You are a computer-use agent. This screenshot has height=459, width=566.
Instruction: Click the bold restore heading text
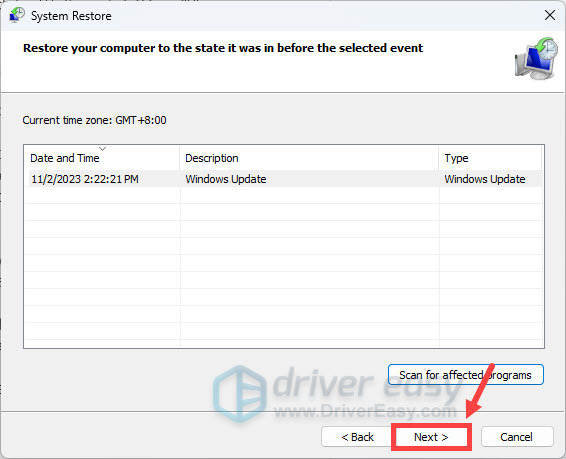point(223,48)
